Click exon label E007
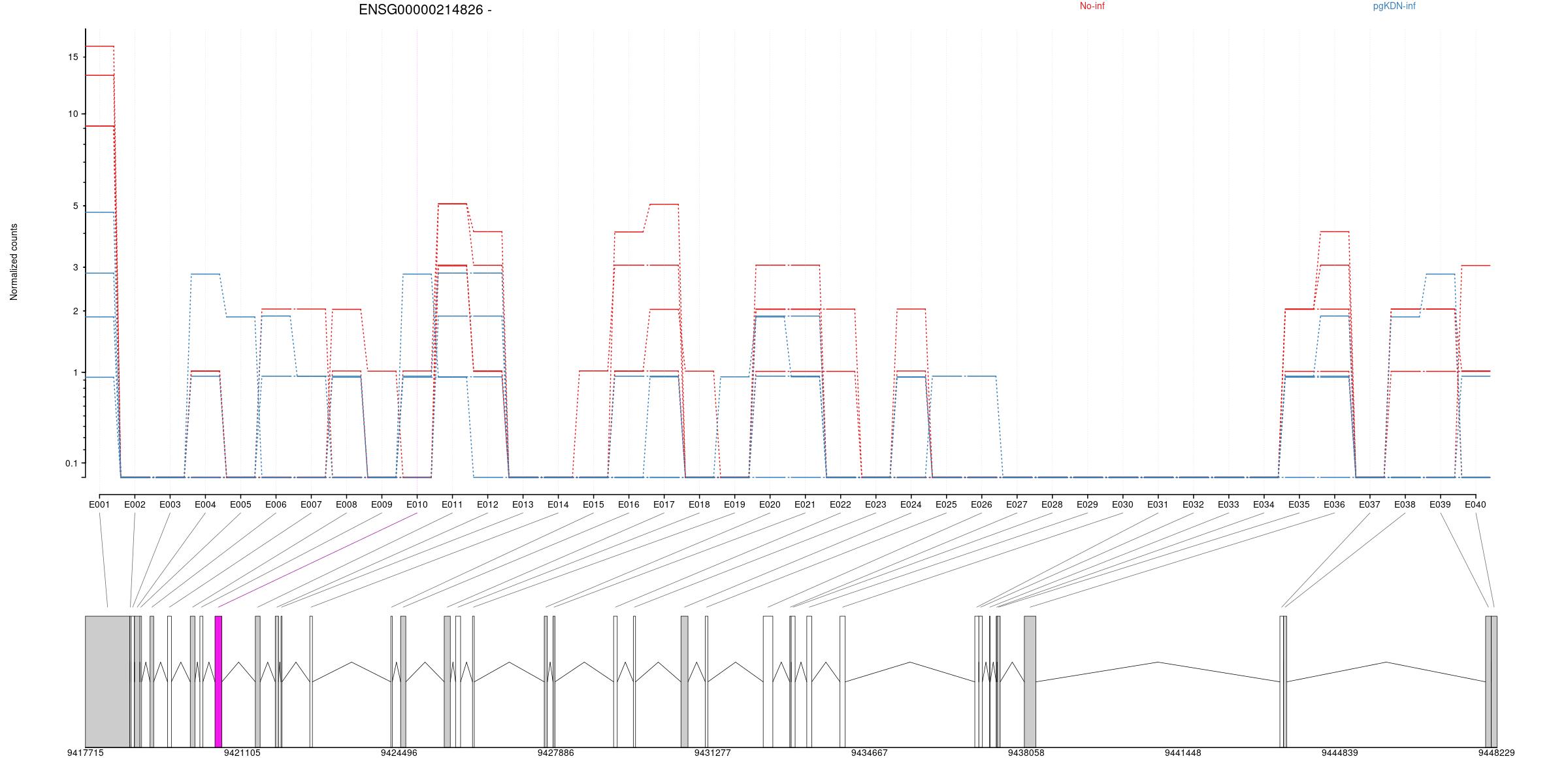This screenshot has height=784, width=1568. 311,504
